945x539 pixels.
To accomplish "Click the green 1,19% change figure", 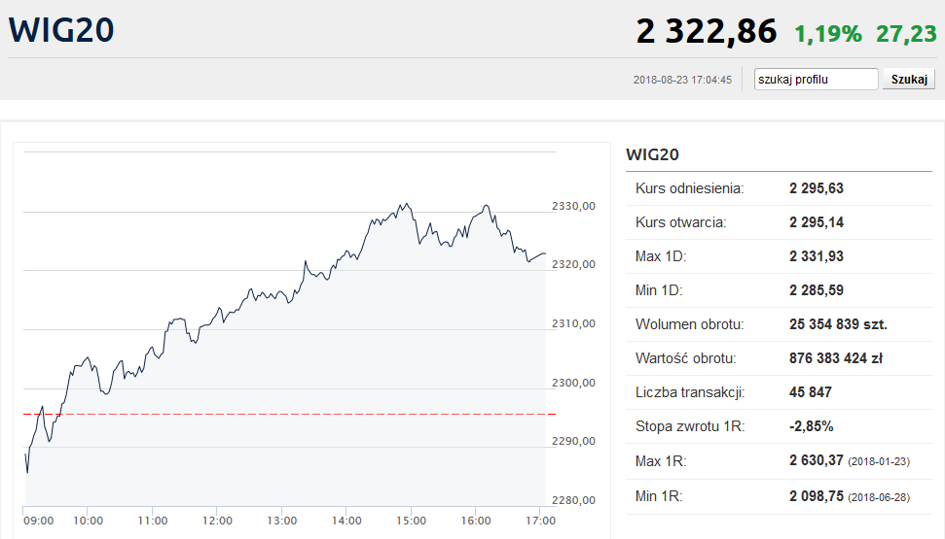I will [x=827, y=33].
